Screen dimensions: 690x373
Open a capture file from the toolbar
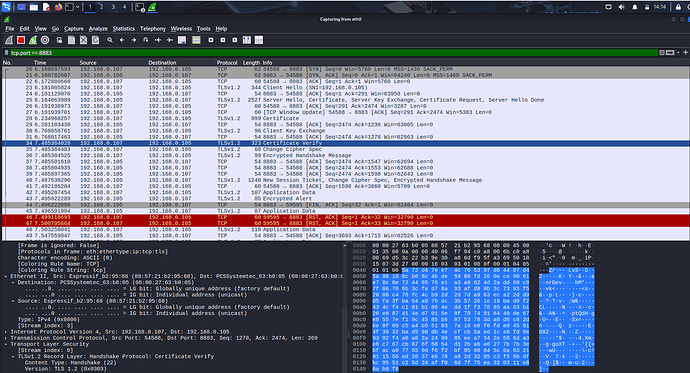59,40
